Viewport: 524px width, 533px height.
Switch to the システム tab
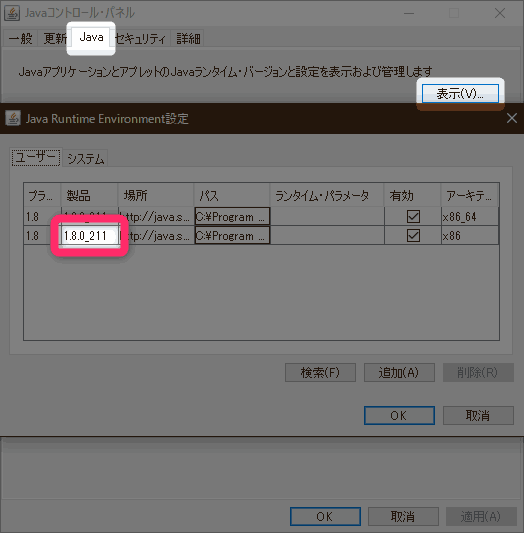click(86, 158)
